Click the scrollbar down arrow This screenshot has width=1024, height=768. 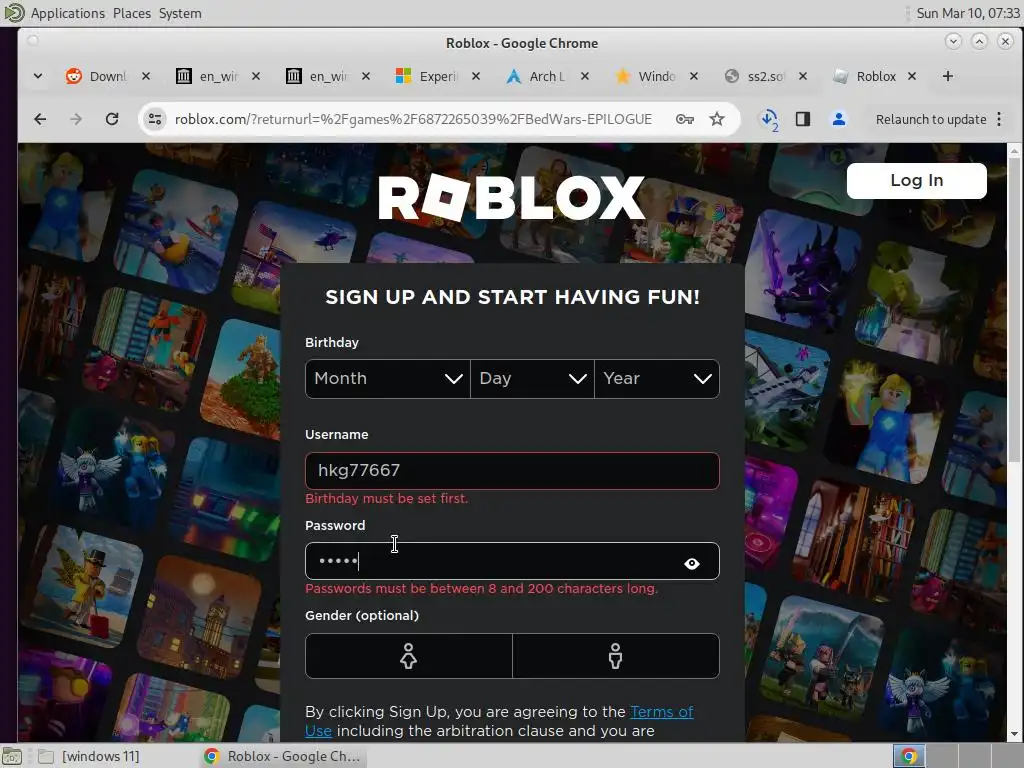tap(1014, 734)
